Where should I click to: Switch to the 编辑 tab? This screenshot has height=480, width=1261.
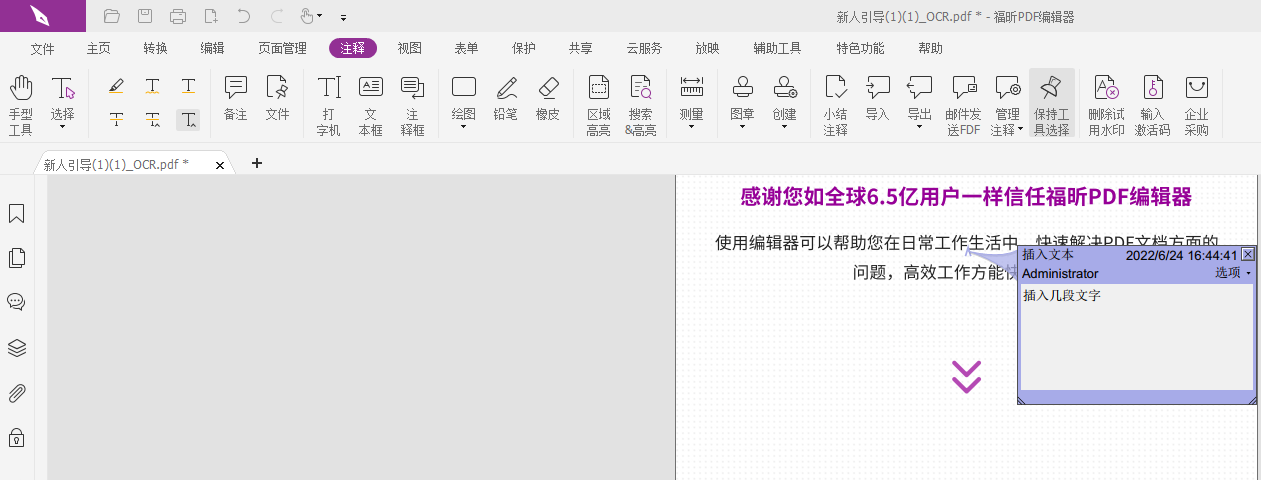pos(212,48)
